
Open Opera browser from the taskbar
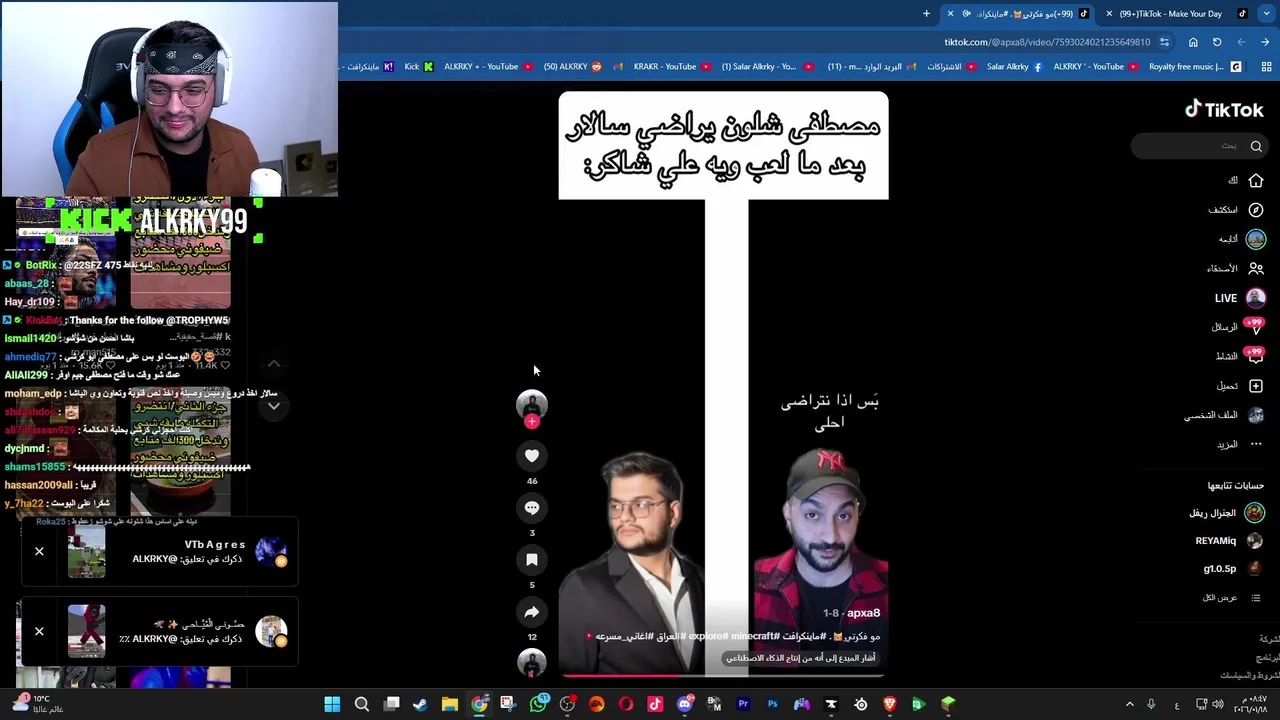click(626, 704)
